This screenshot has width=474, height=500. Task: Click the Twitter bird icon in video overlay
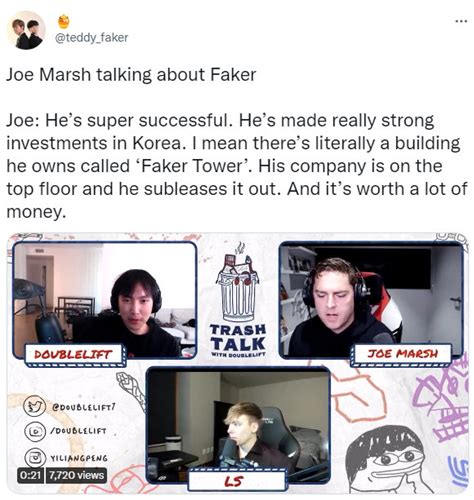(35, 405)
